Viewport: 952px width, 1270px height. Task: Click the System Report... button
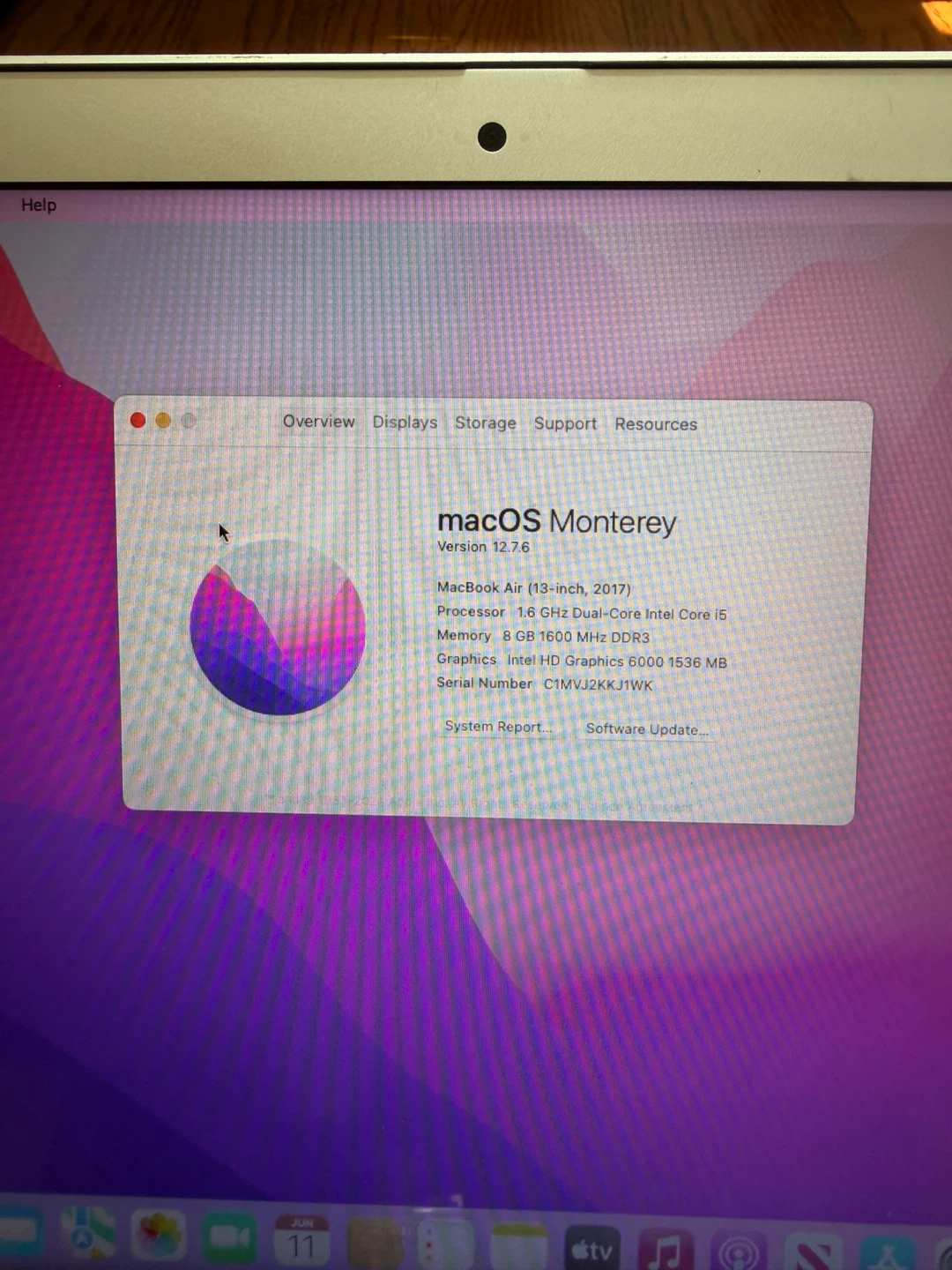coord(498,727)
